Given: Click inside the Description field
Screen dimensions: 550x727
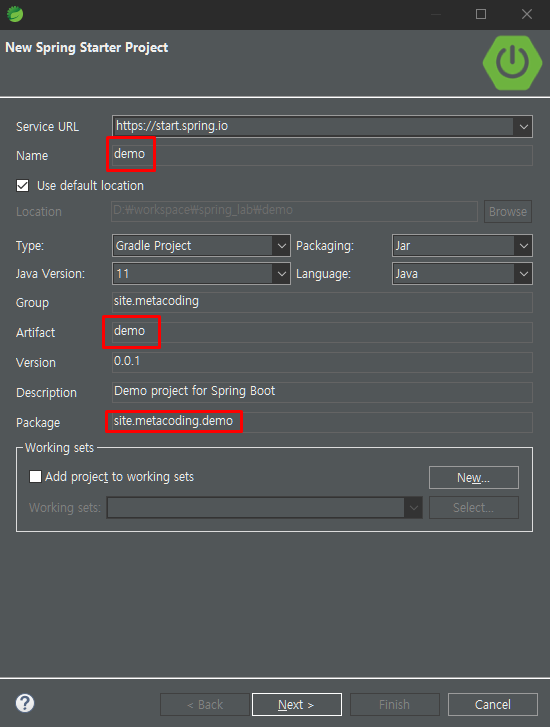Looking at the screenshot, I should pos(322,392).
